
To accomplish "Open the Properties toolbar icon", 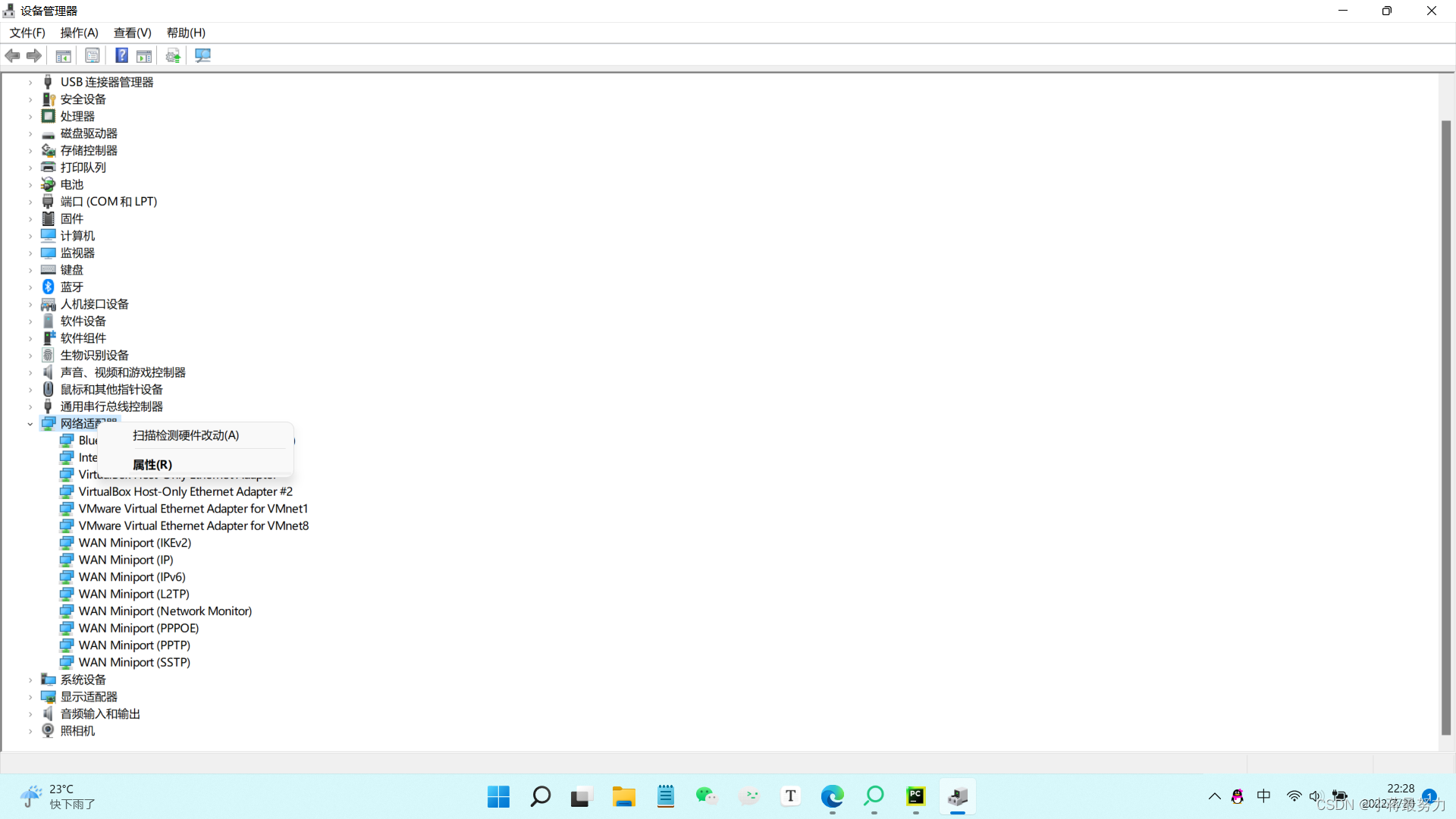I will pyautogui.click(x=93, y=55).
